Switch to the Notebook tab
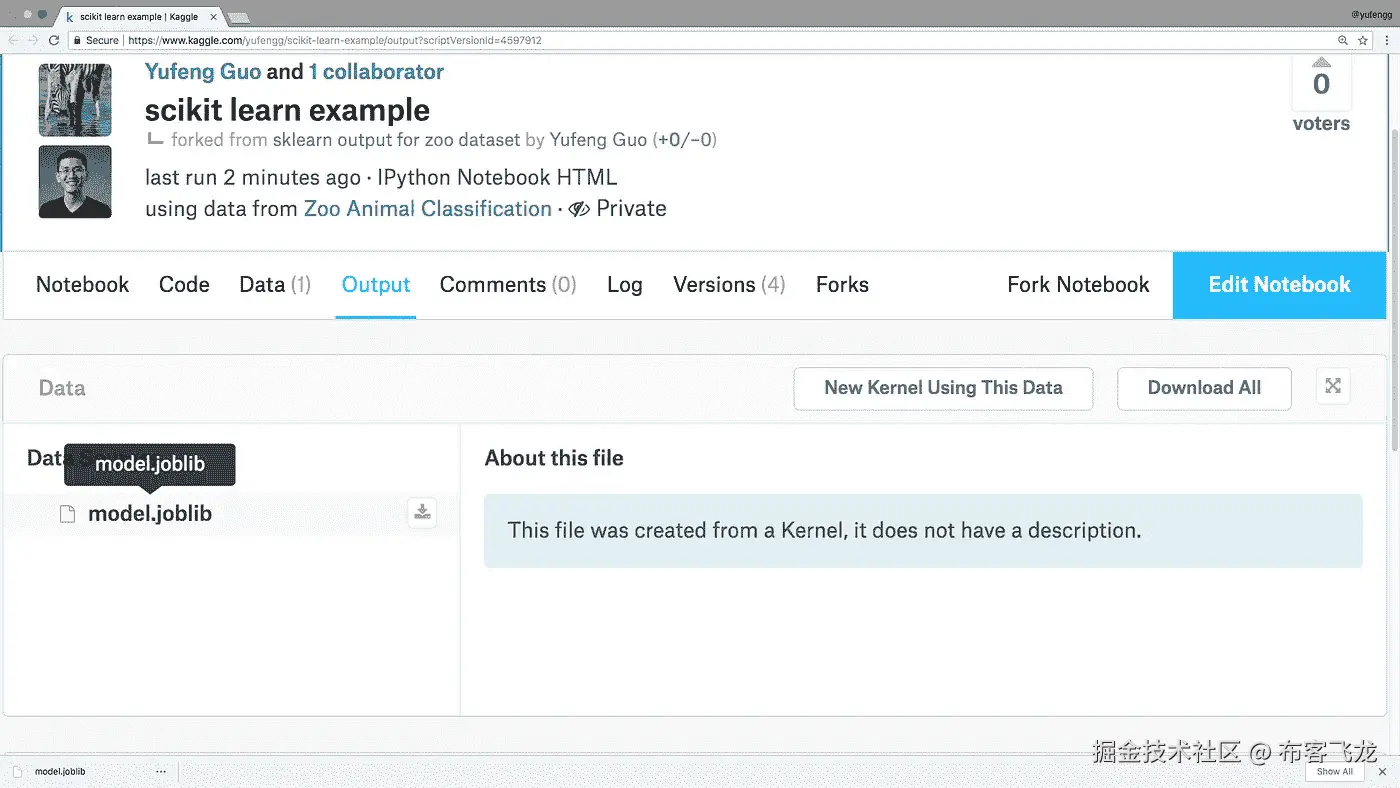 [83, 285]
